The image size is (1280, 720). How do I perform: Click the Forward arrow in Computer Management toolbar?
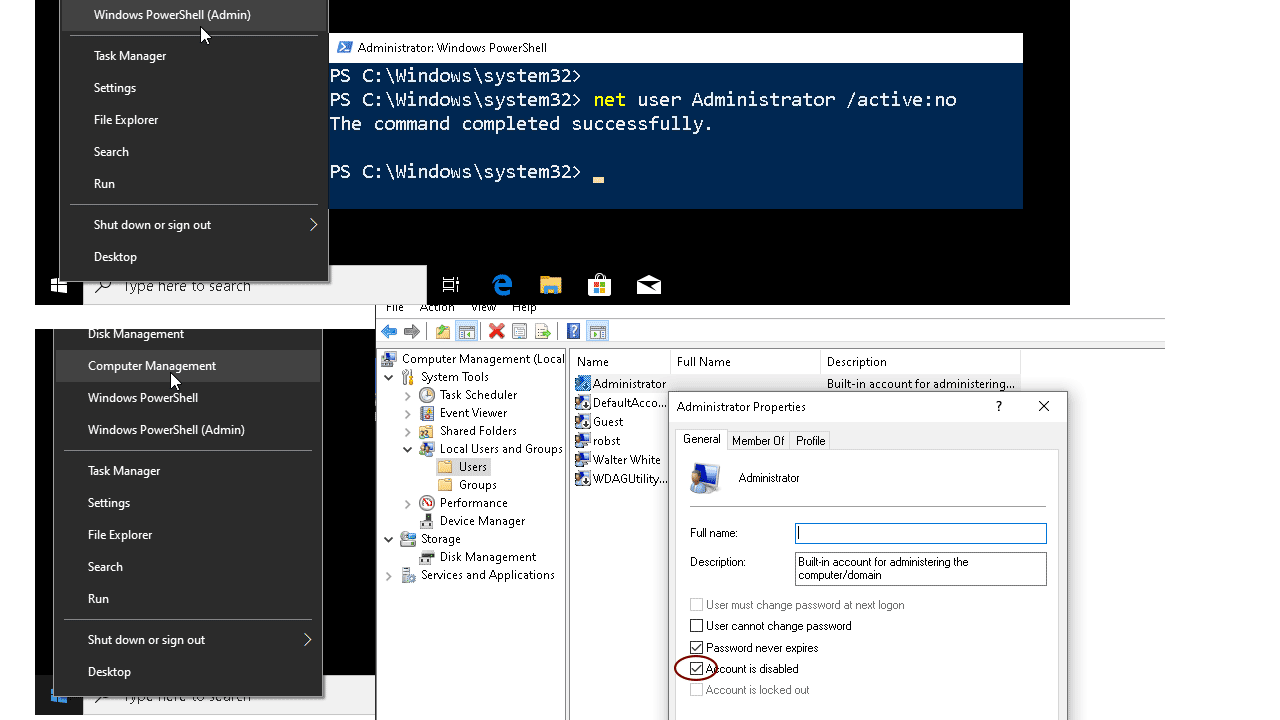tap(411, 332)
